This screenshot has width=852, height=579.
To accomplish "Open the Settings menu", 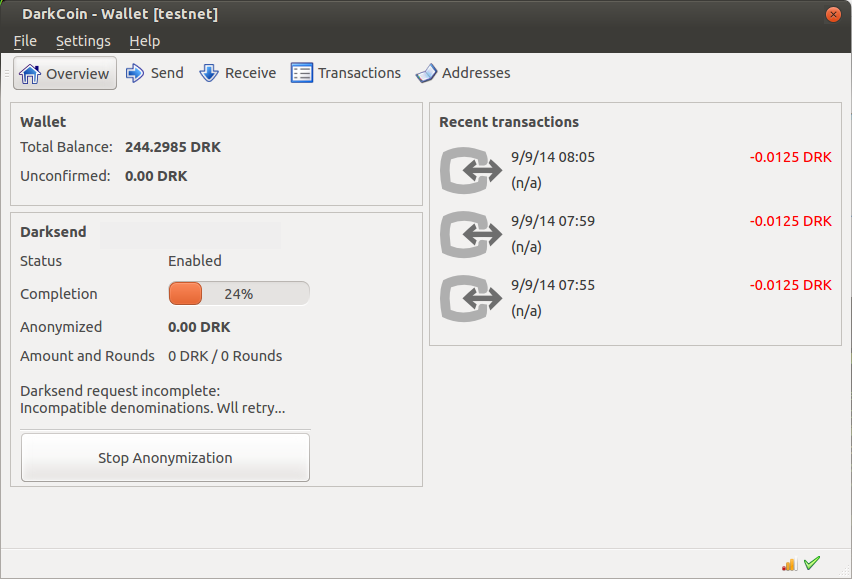I will click(x=83, y=41).
